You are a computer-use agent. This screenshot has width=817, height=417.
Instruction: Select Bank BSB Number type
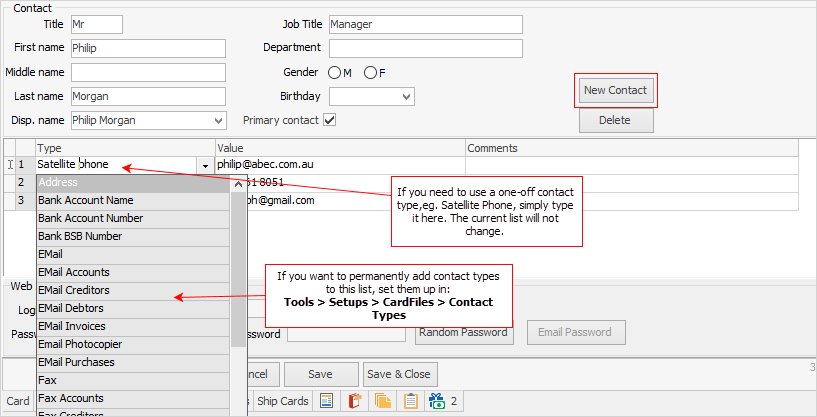pos(133,236)
